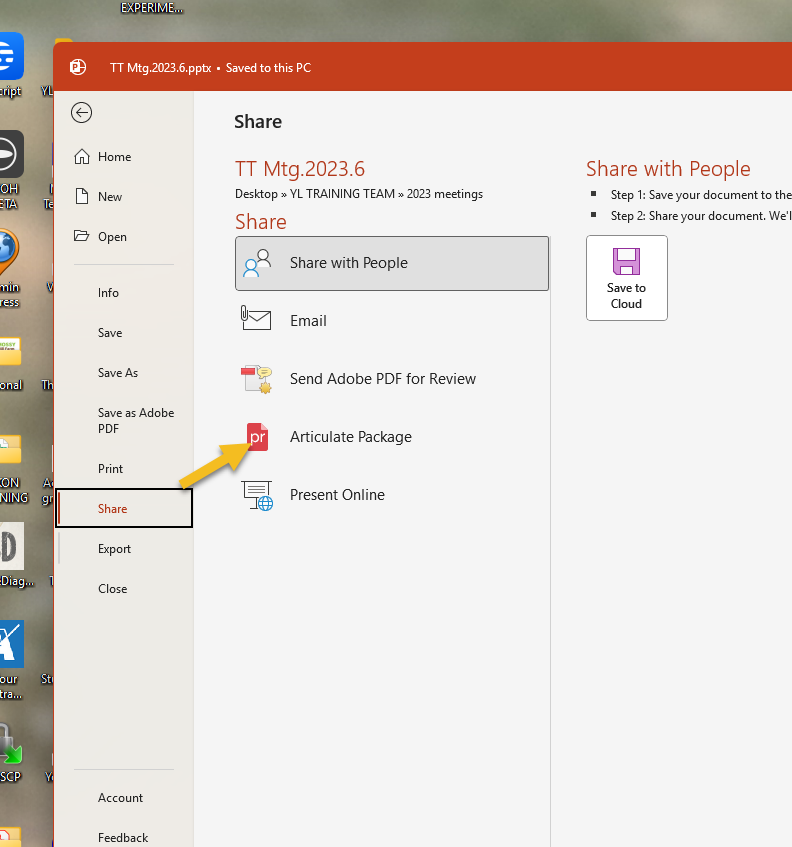Select the Feedback option
The image size is (792, 847).
pos(122,838)
